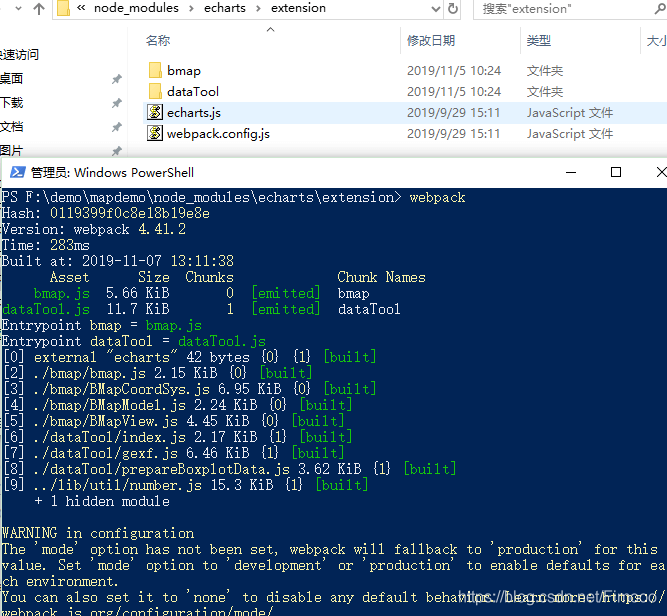Click node_modules in the breadcrumb path
The image size is (667, 616).
(x=137, y=9)
